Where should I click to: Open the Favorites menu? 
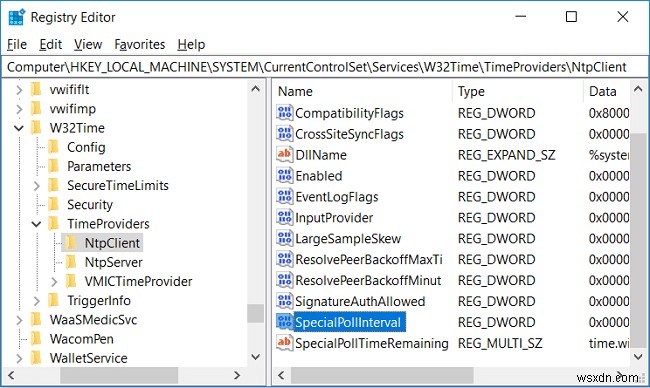[140, 44]
